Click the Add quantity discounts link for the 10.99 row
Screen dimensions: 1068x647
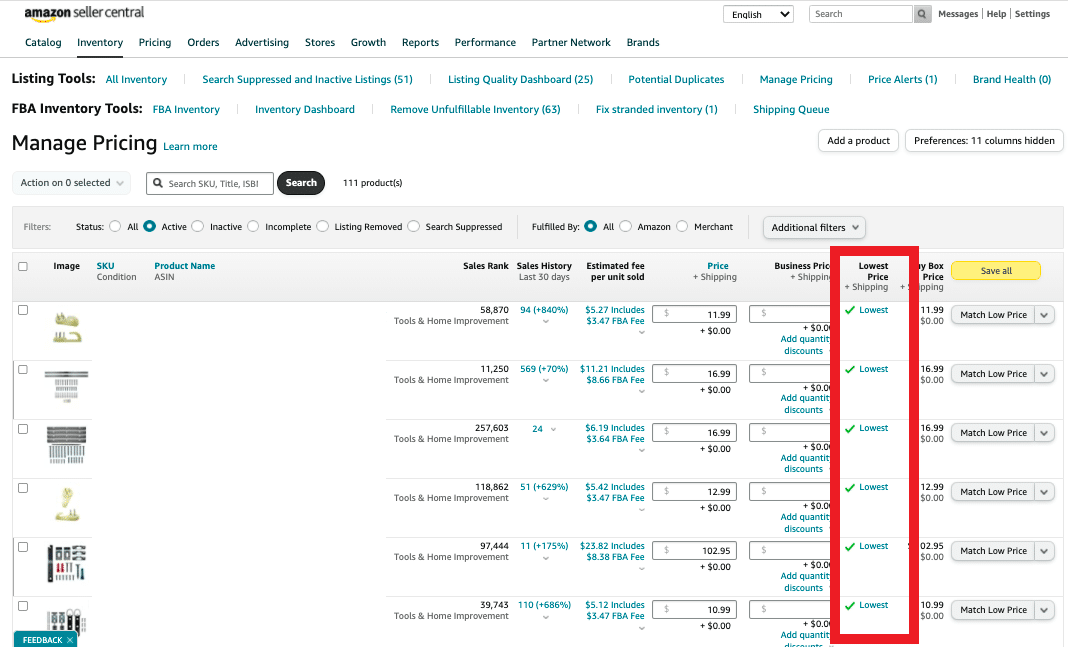pos(804,640)
